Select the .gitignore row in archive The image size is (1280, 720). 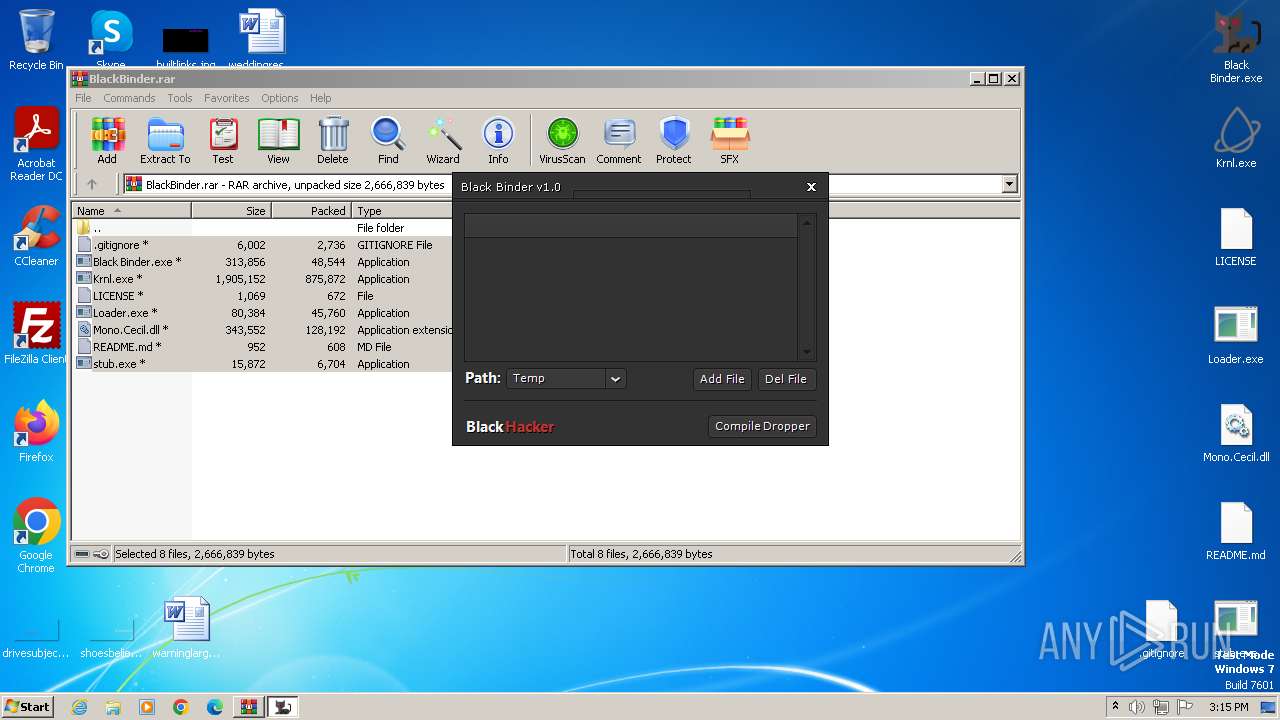point(262,245)
